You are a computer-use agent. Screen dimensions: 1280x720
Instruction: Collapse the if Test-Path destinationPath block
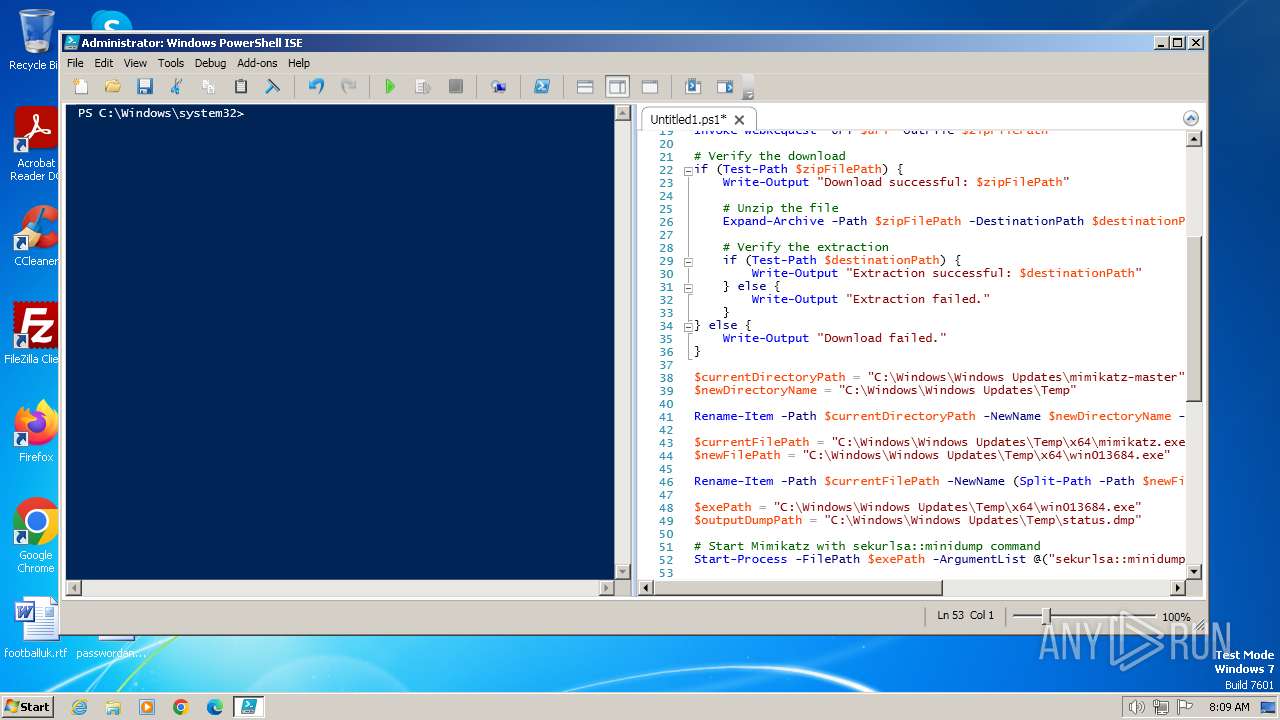688,261
